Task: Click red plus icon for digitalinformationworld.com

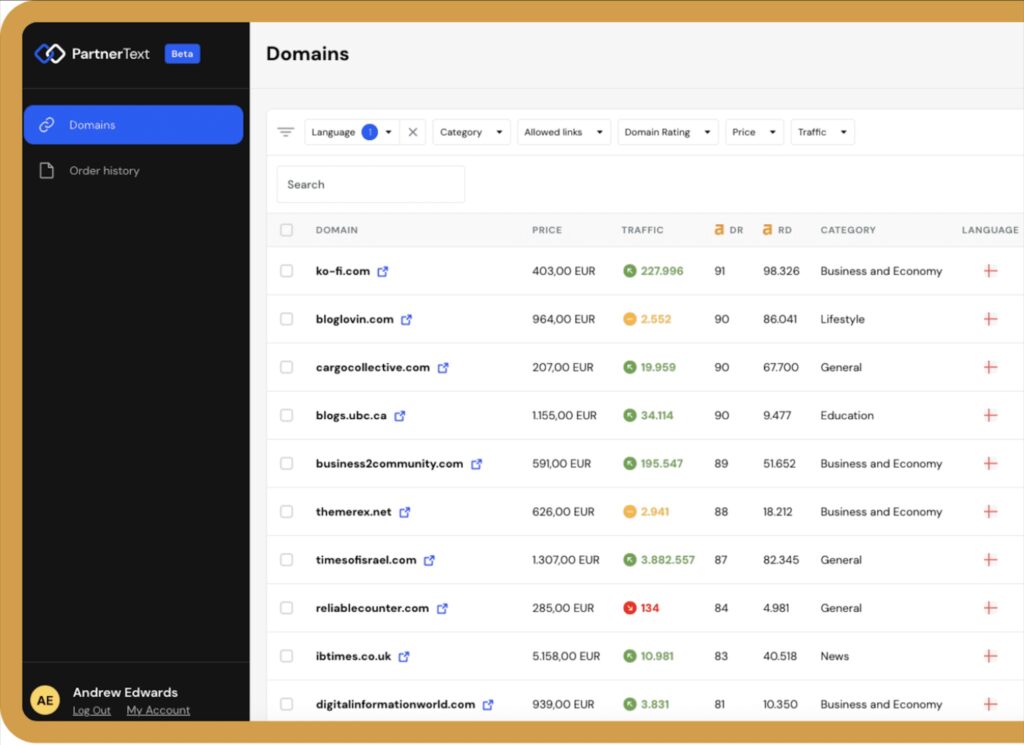Action: point(991,704)
